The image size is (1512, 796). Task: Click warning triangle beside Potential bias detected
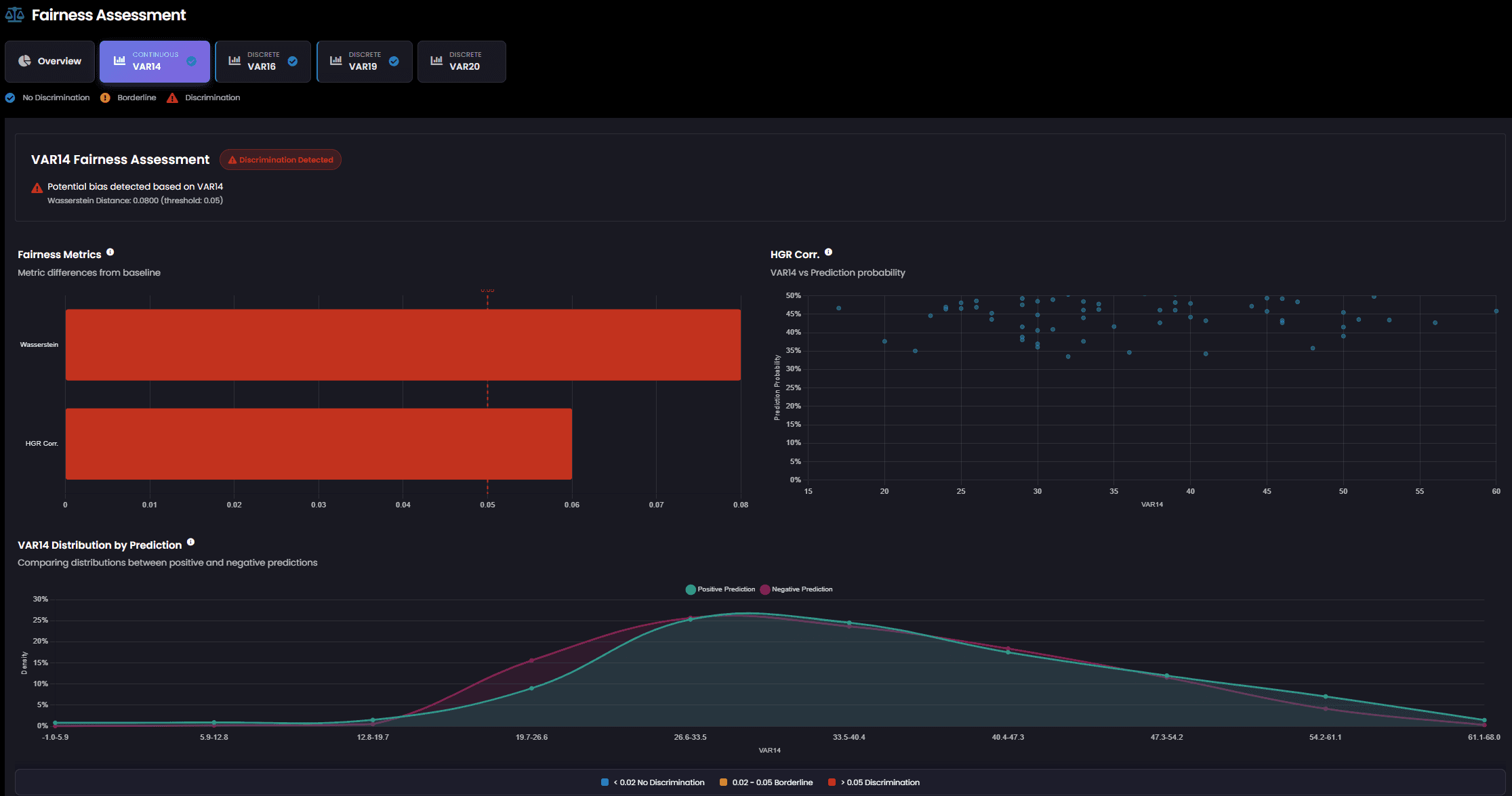(x=37, y=188)
